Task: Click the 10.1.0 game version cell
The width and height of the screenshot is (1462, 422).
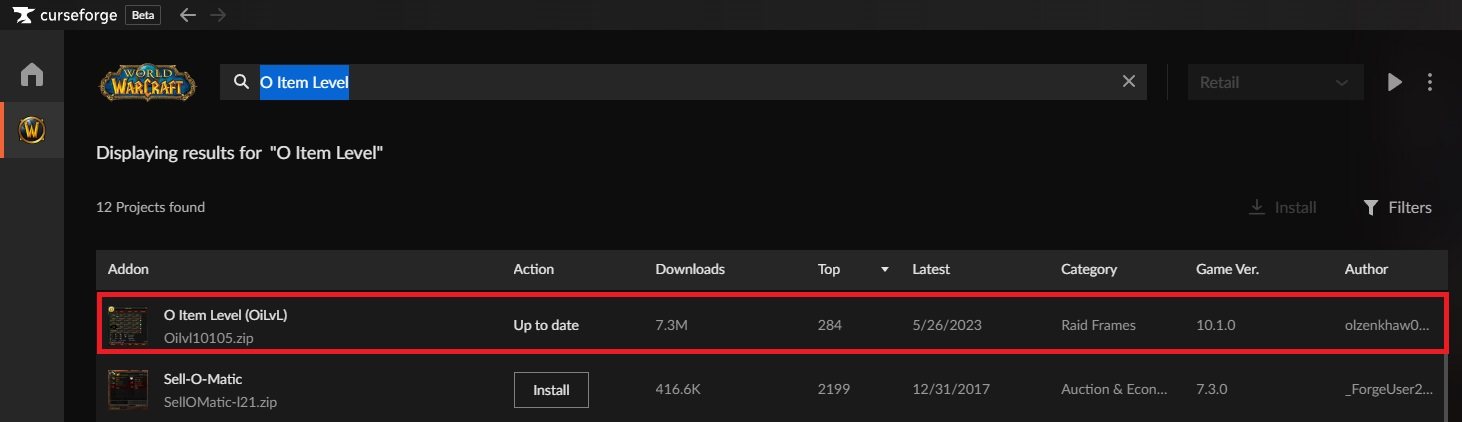Action: (x=1214, y=325)
